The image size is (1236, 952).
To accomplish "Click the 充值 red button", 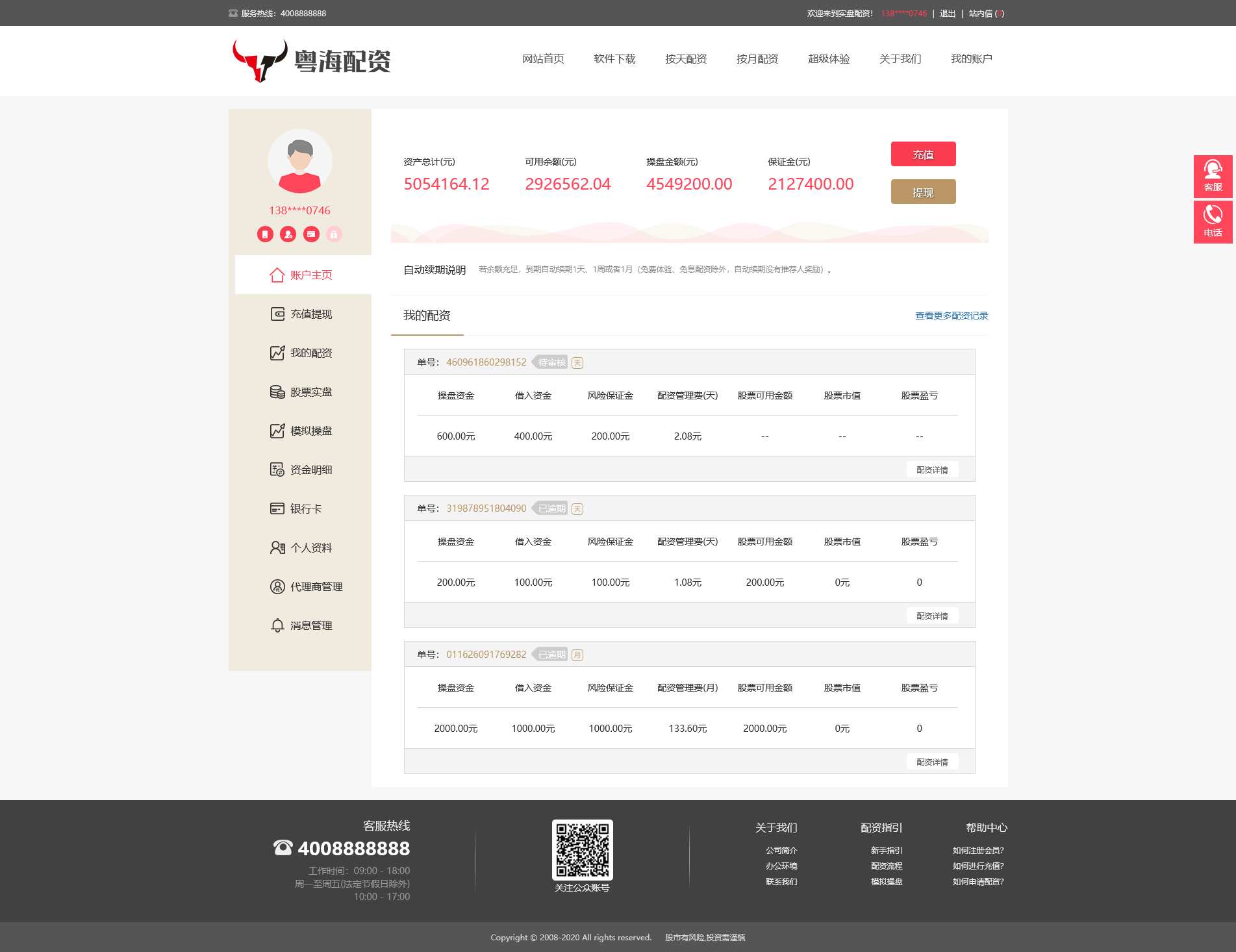I will coord(923,154).
